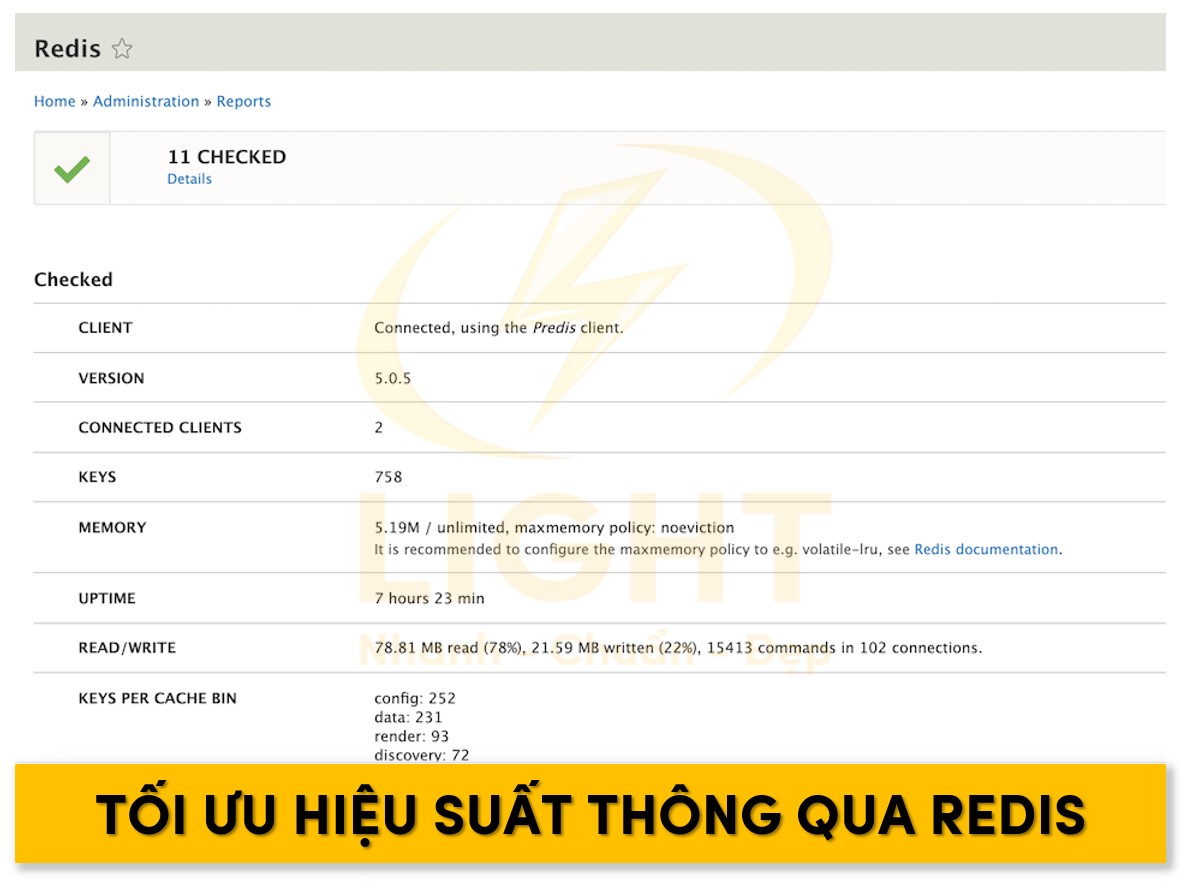Click the '5.19M / unlimited' memory value
The height and width of the screenshot is (885, 1182).
[x=440, y=528]
